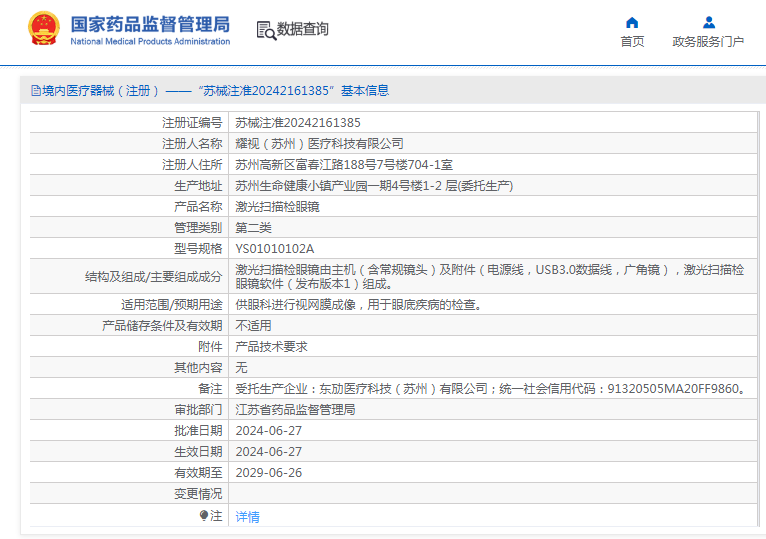Viewport: 766px width, 539px height.
Task: Click the 型号规格 label
Action: (x=198, y=249)
